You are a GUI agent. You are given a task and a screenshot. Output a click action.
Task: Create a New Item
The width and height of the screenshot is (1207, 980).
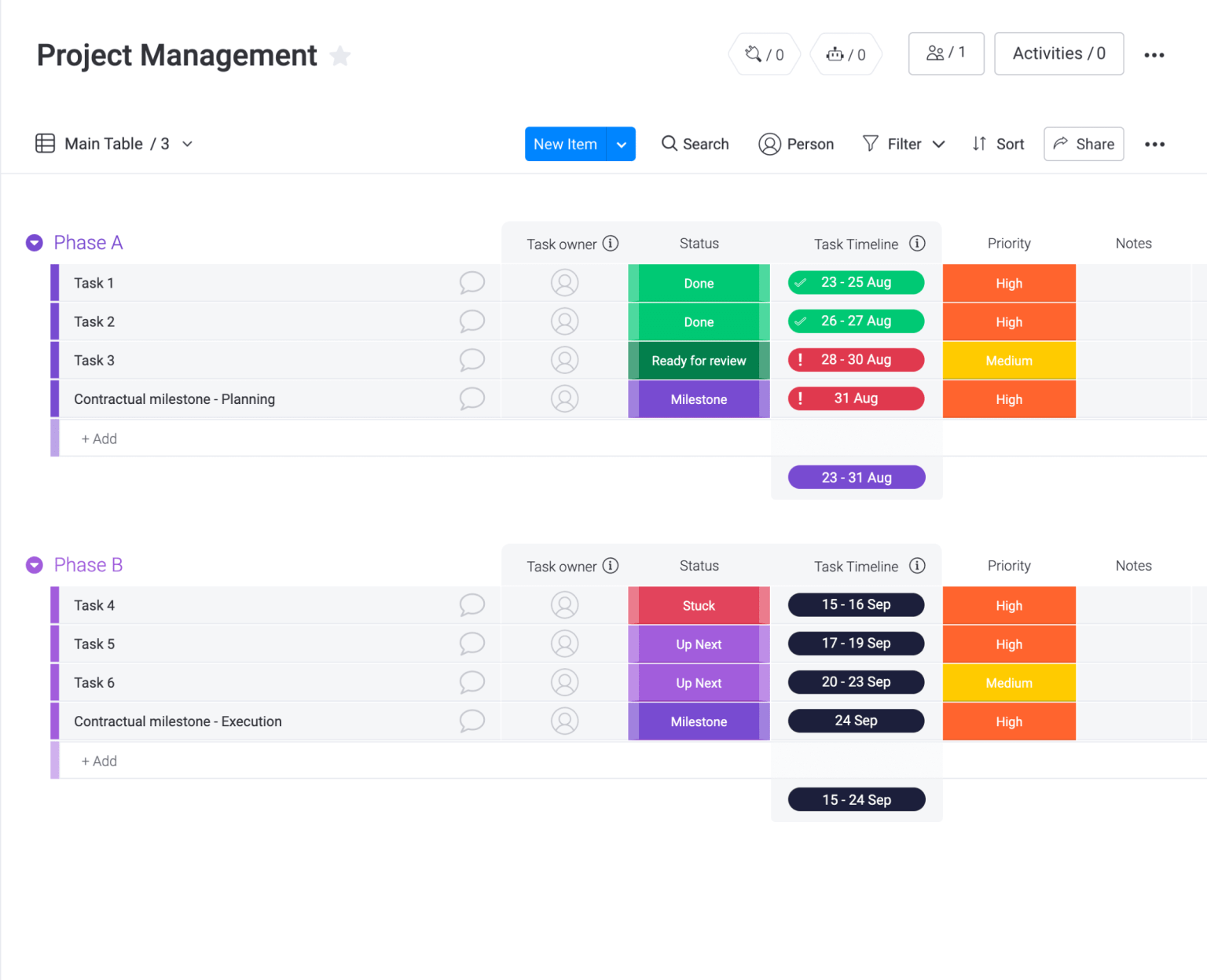point(565,144)
